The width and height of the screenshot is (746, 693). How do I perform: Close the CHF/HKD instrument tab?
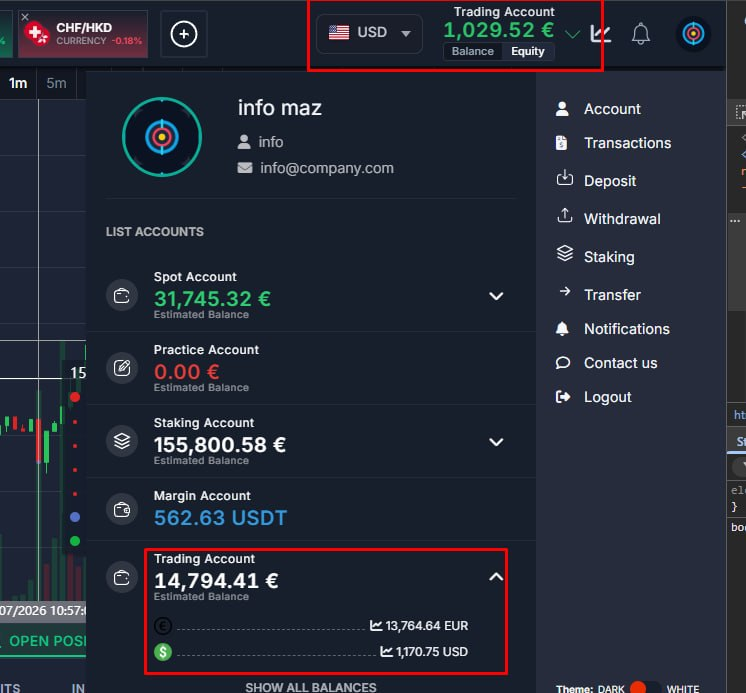point(25,17)
